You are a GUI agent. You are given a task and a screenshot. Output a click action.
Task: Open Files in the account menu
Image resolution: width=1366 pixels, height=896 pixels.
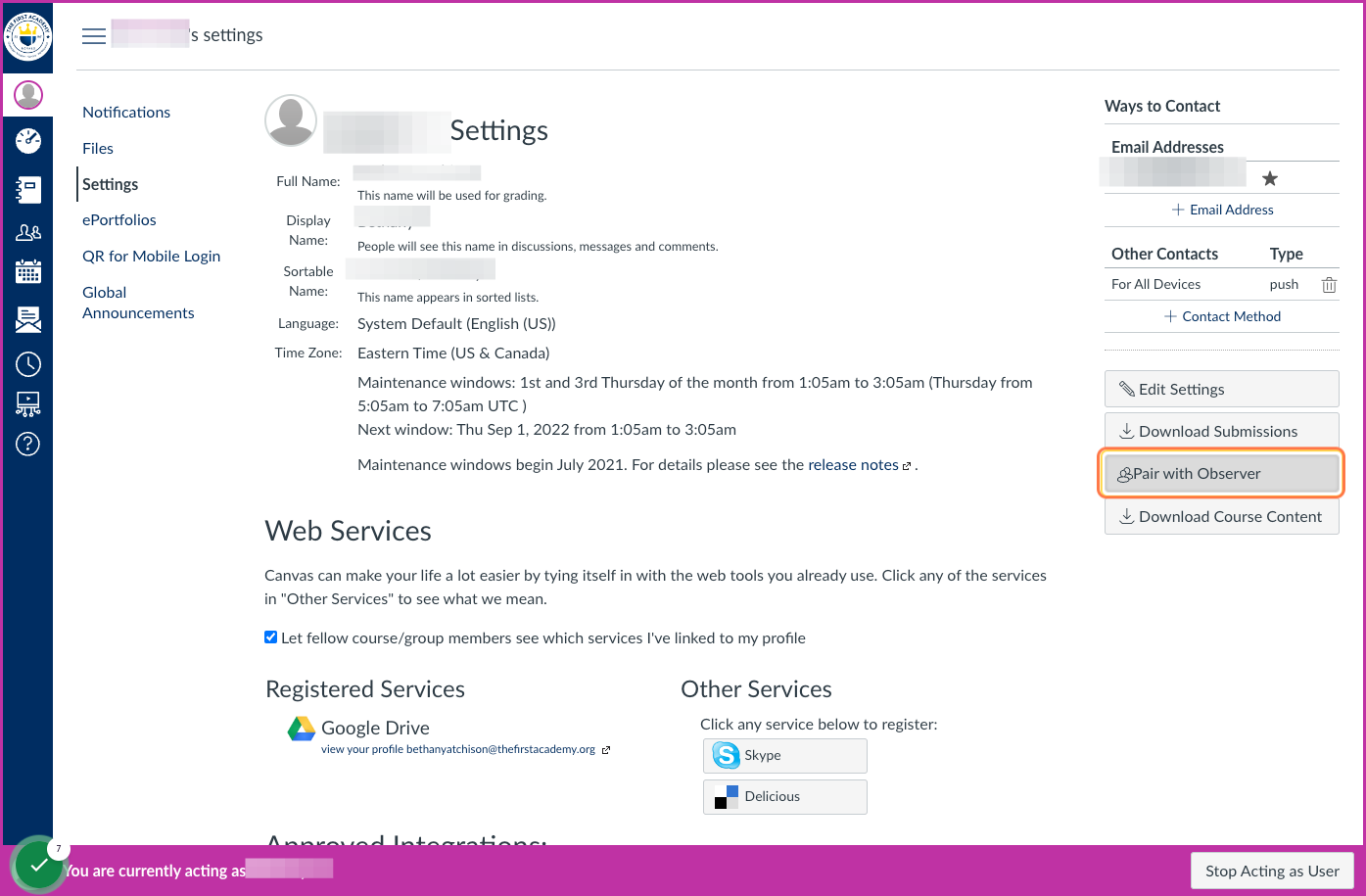[98, 149]
